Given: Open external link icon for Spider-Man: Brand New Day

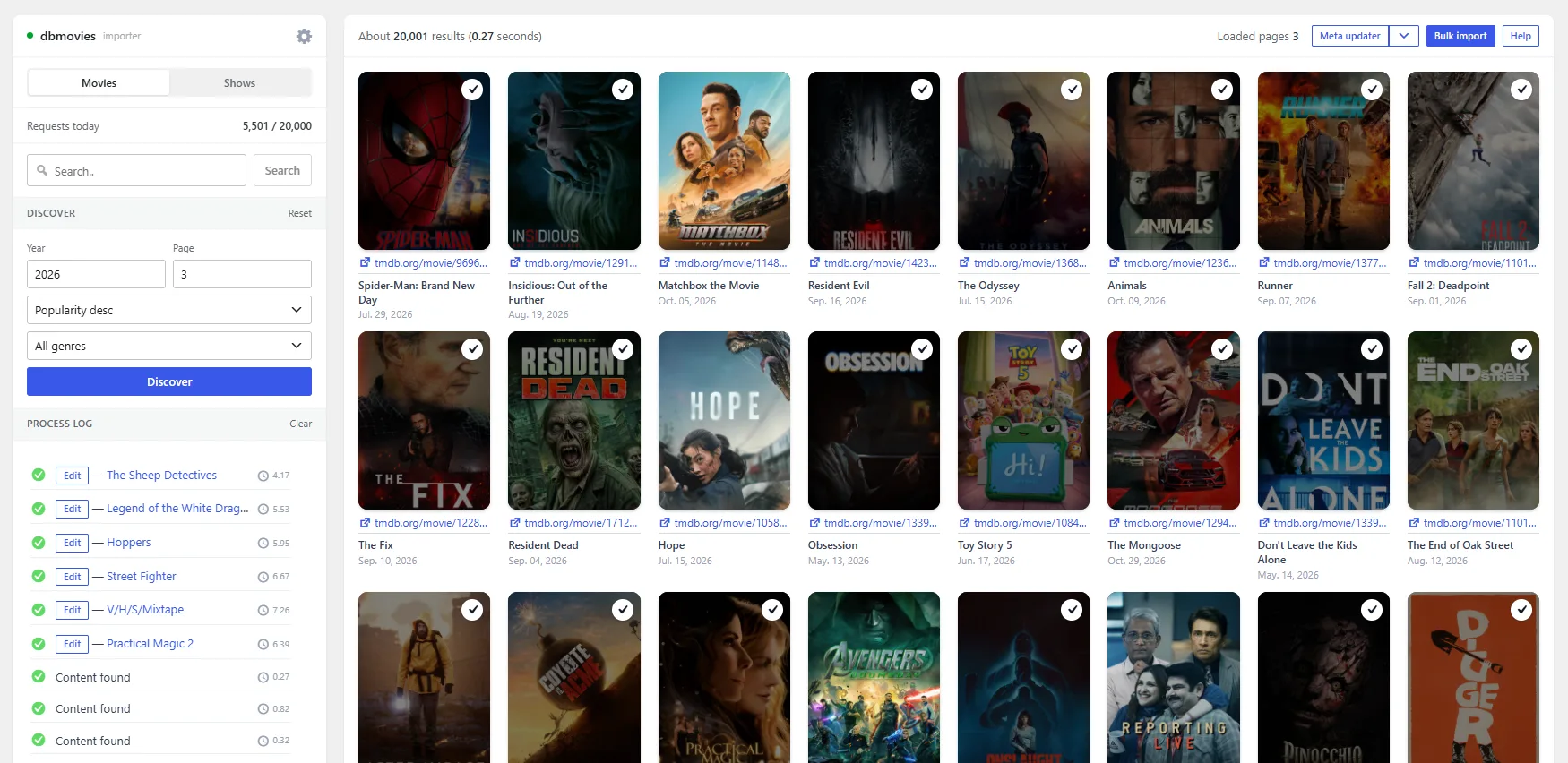Looking at the screenshot, I should pyautogui.click(x=365, y=263).
